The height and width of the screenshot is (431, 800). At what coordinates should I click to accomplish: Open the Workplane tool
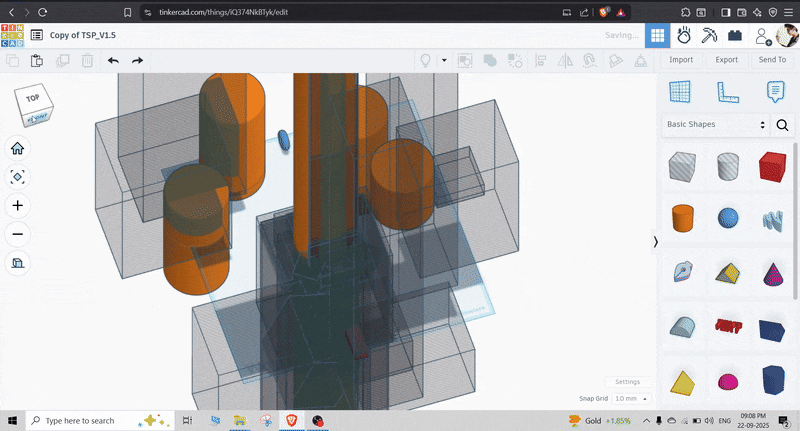coord(680,92)
